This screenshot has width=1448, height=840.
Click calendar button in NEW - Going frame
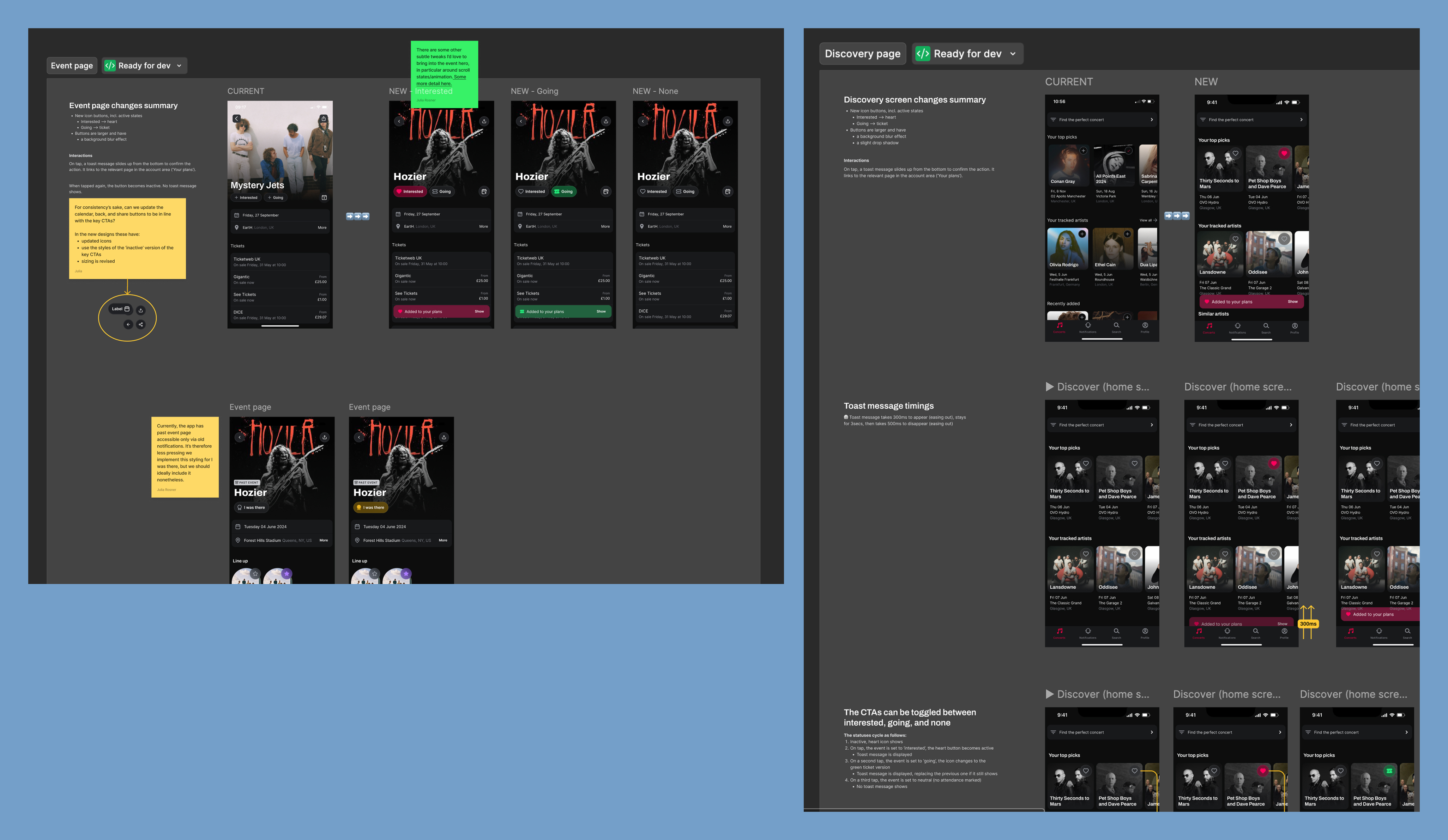606,192
